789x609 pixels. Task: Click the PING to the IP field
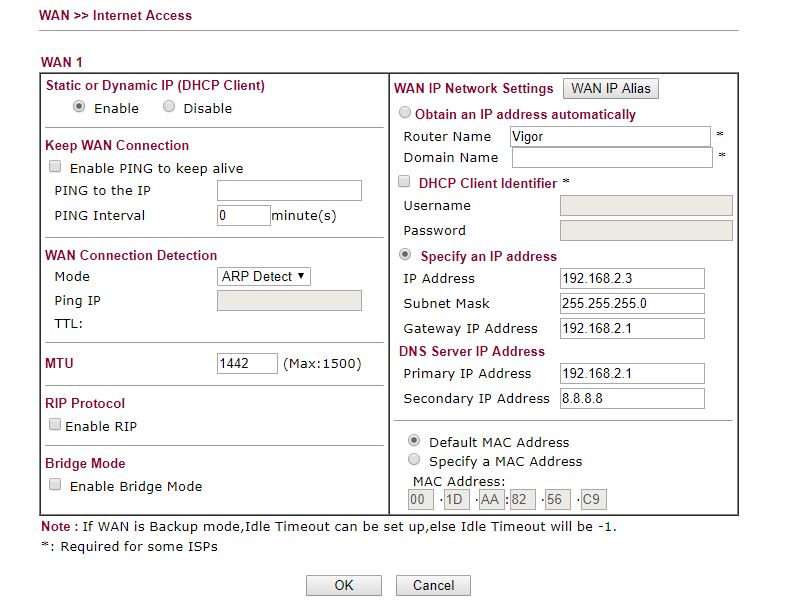click(x=289, y=191)
